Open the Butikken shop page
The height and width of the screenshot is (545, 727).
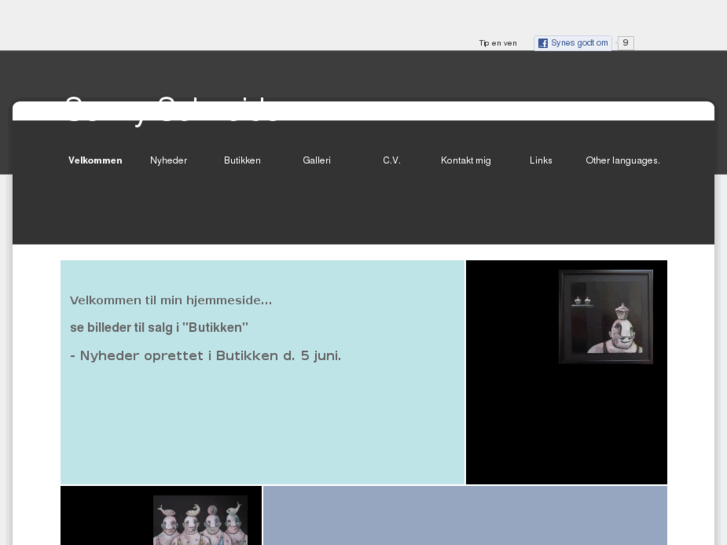242,160
